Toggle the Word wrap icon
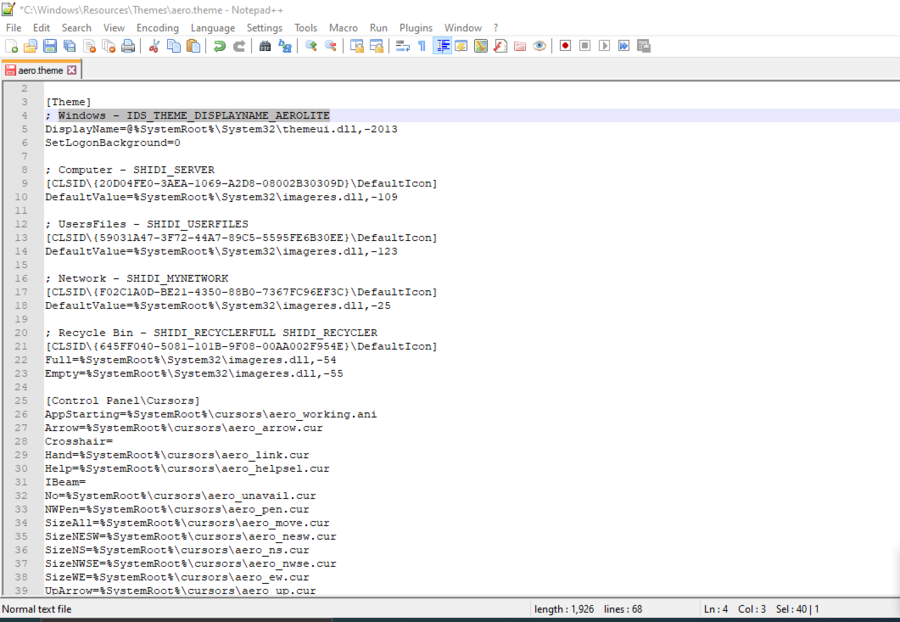The width and height of the screenshot is (900, 622). [402, 46]
